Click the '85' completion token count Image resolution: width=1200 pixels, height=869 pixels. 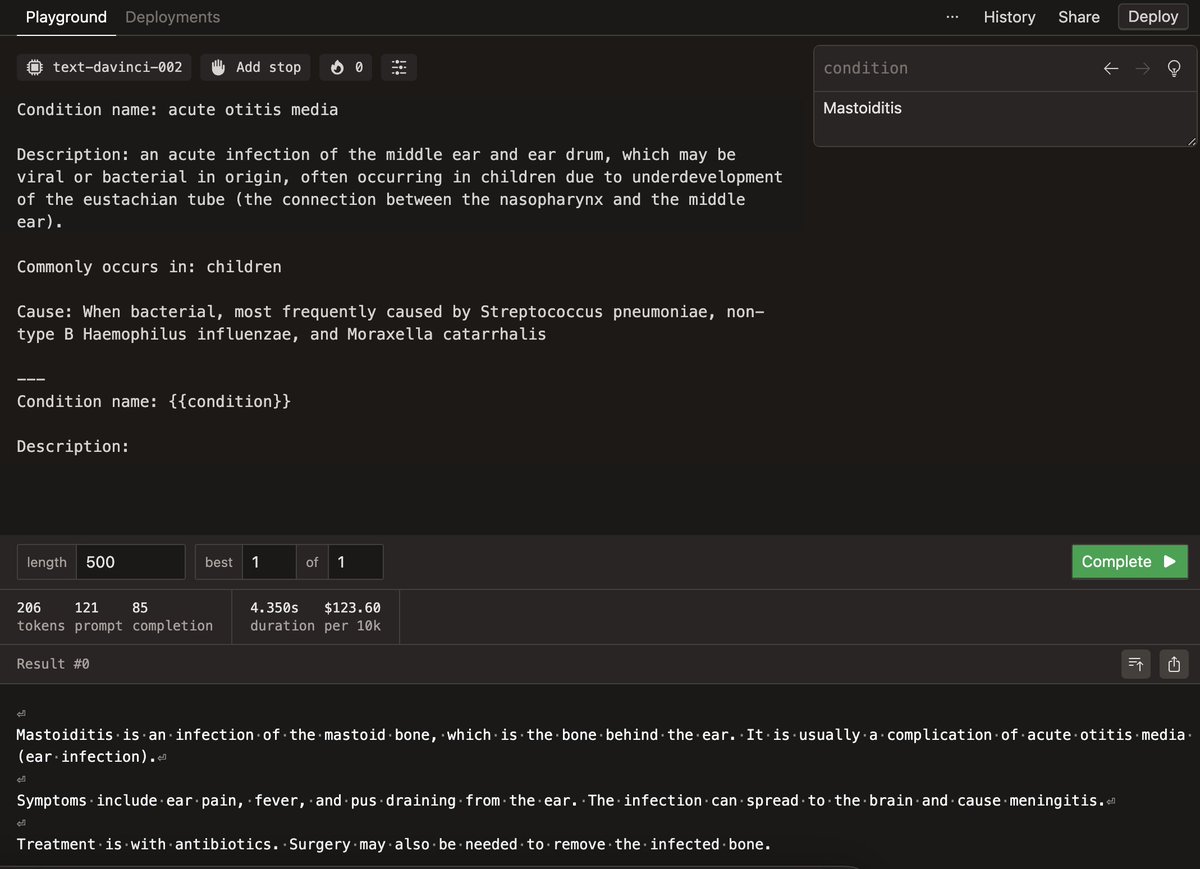click(x=140, y=607)
